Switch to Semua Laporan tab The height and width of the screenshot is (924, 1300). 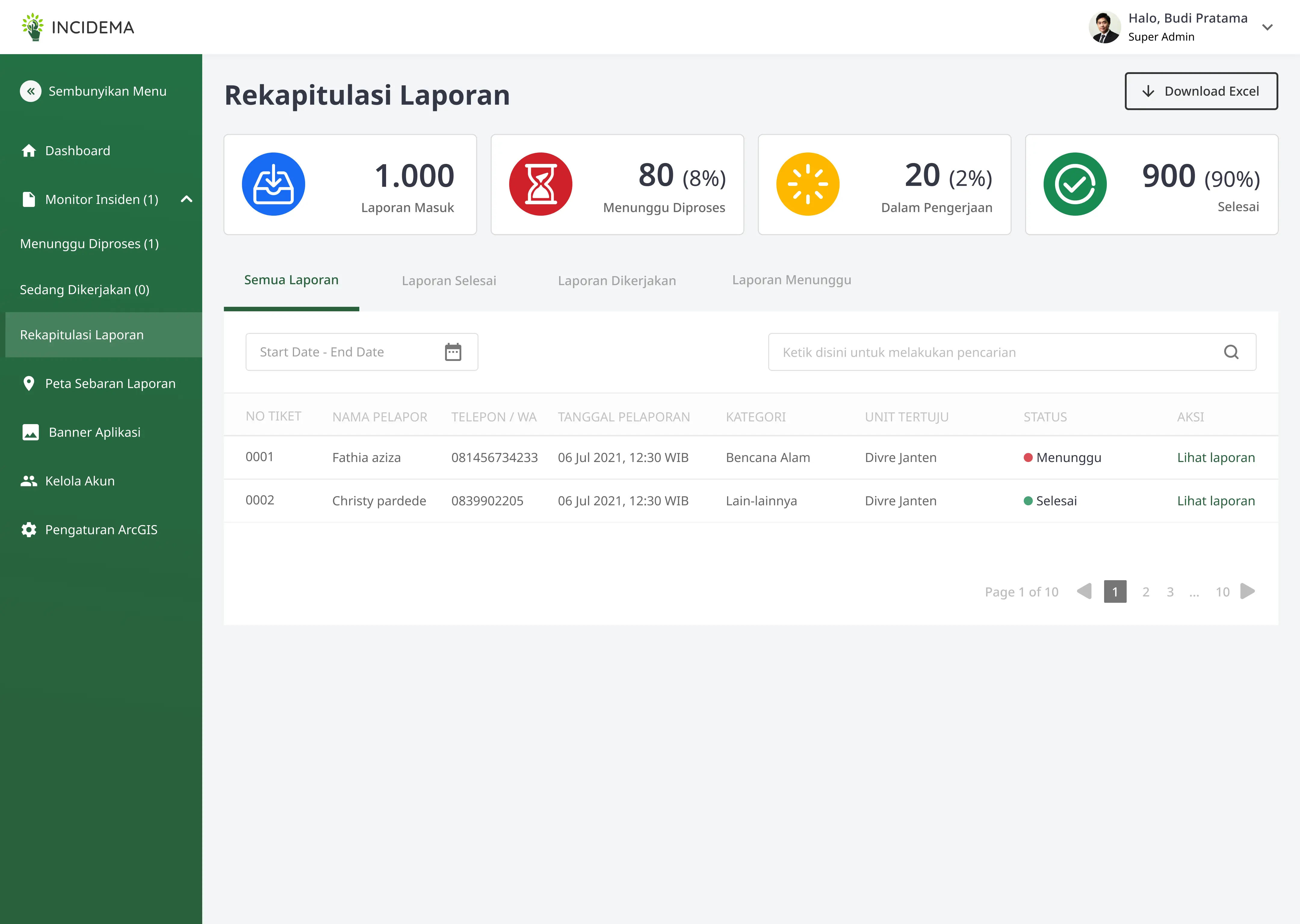pos(291,280)
